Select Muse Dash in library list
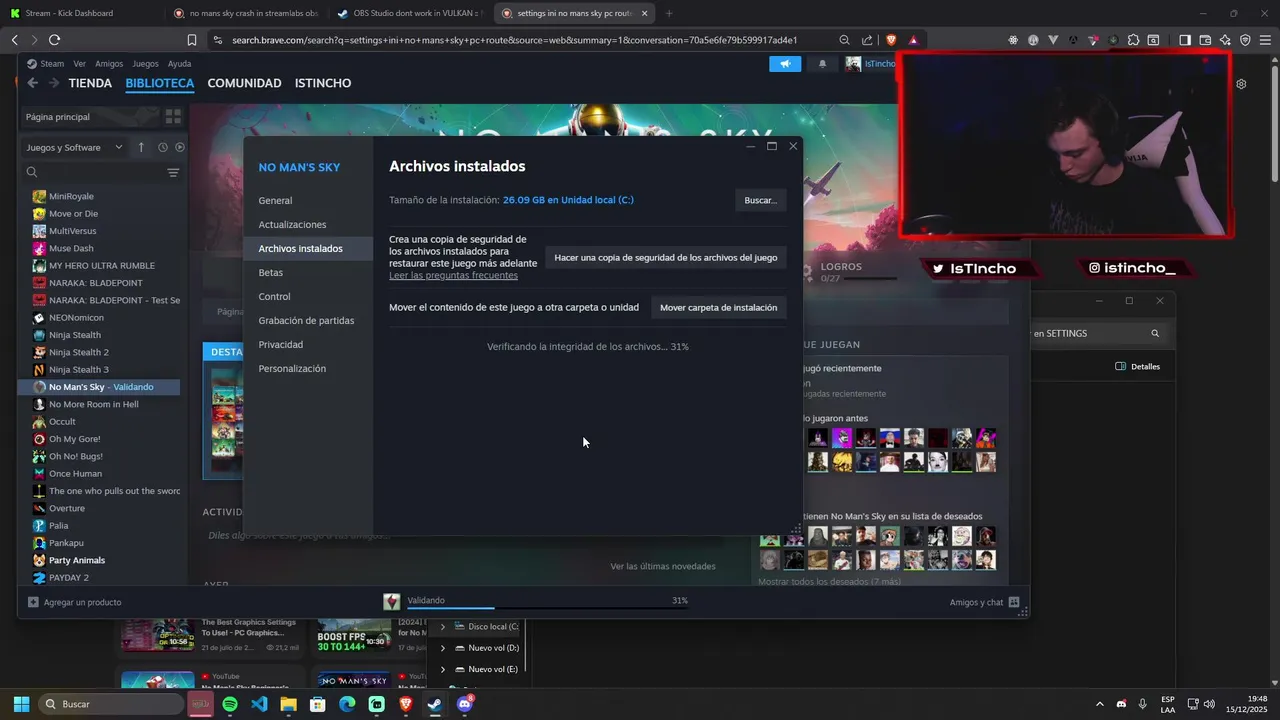The height and width of the screenshot is (720, 1280). coord(71,248)
